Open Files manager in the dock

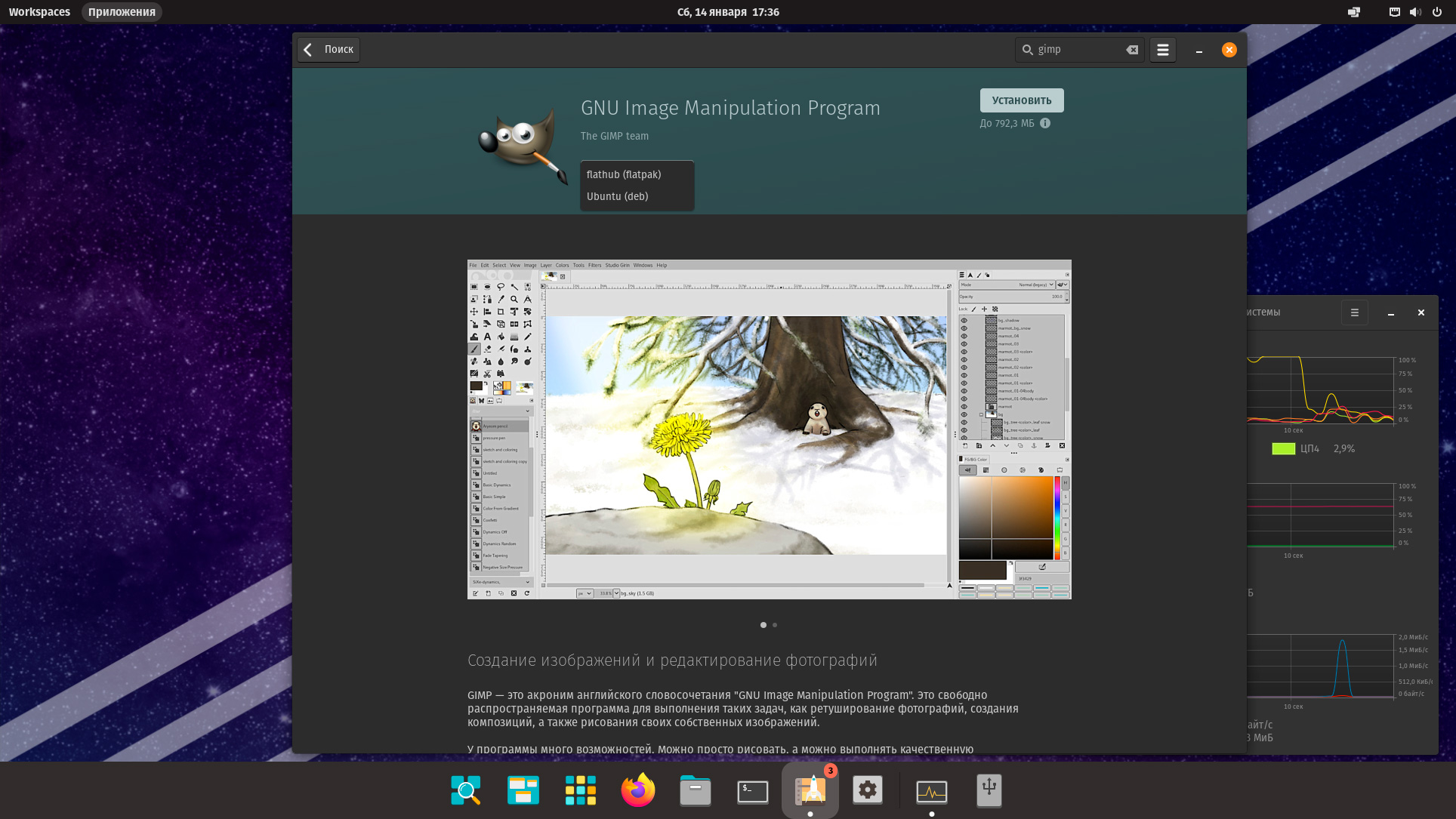tap(696, 790)
